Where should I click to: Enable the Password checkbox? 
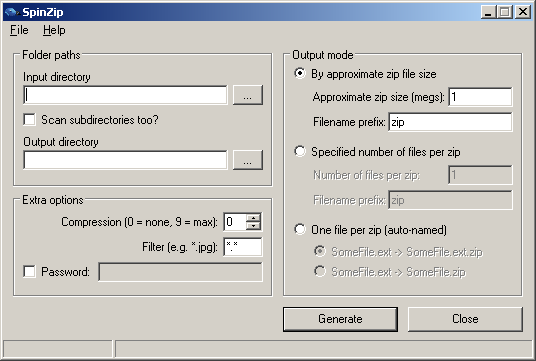tap(29, 272)
